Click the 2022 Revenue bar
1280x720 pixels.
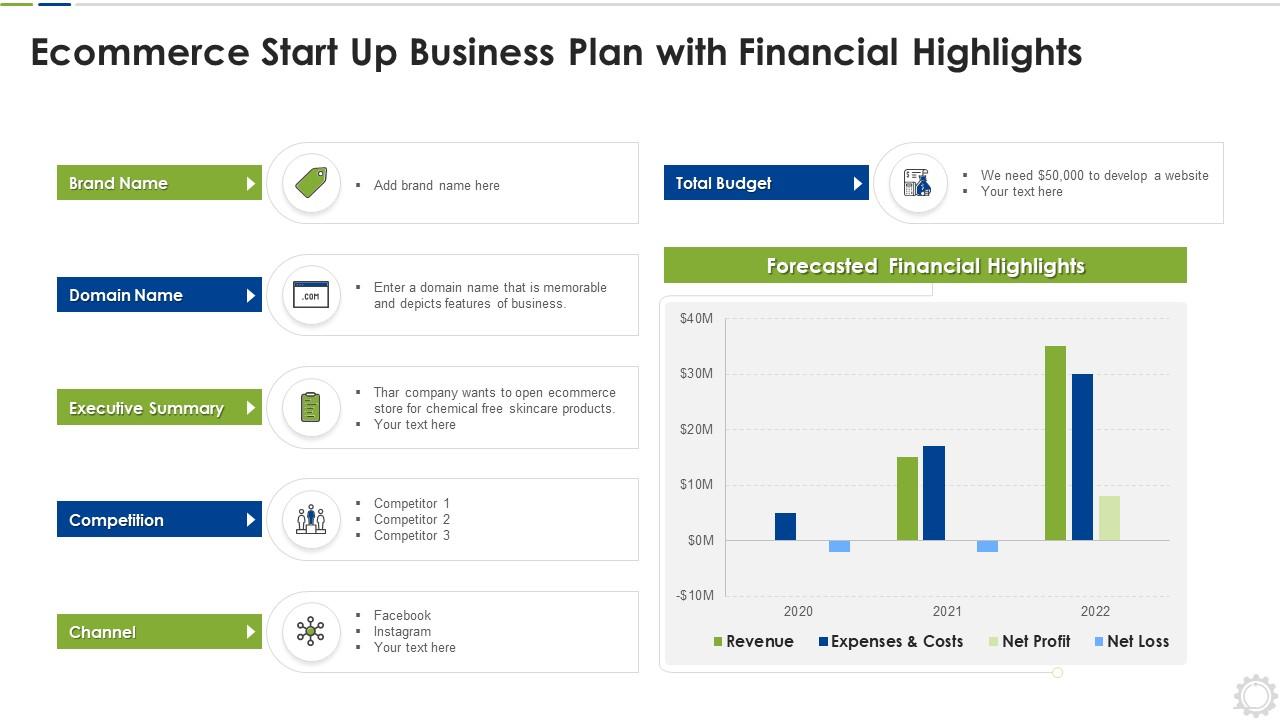1055,443
